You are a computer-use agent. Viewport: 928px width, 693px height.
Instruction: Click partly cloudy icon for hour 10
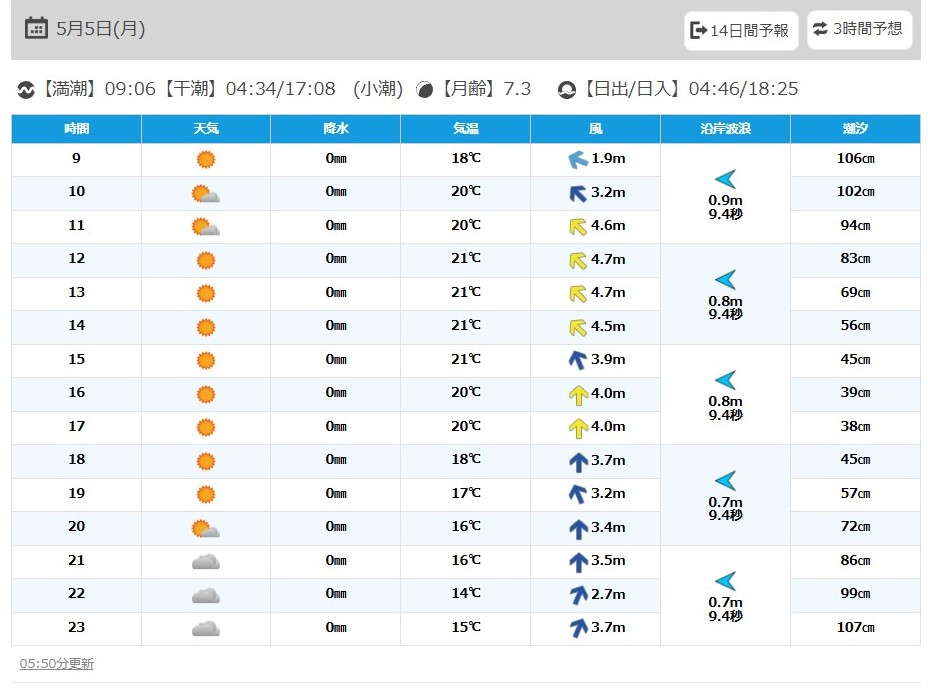point(205,193)
